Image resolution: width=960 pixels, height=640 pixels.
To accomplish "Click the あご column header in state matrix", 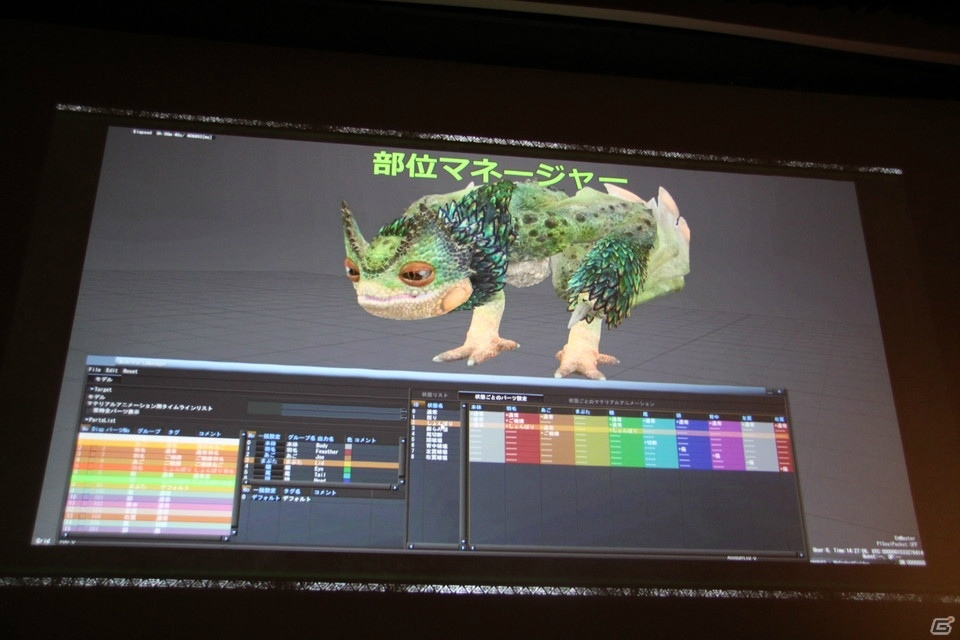I will [x=546, y=410].
